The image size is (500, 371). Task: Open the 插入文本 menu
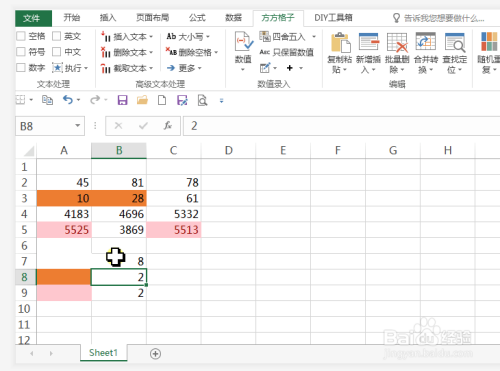[x=127, y=36]
